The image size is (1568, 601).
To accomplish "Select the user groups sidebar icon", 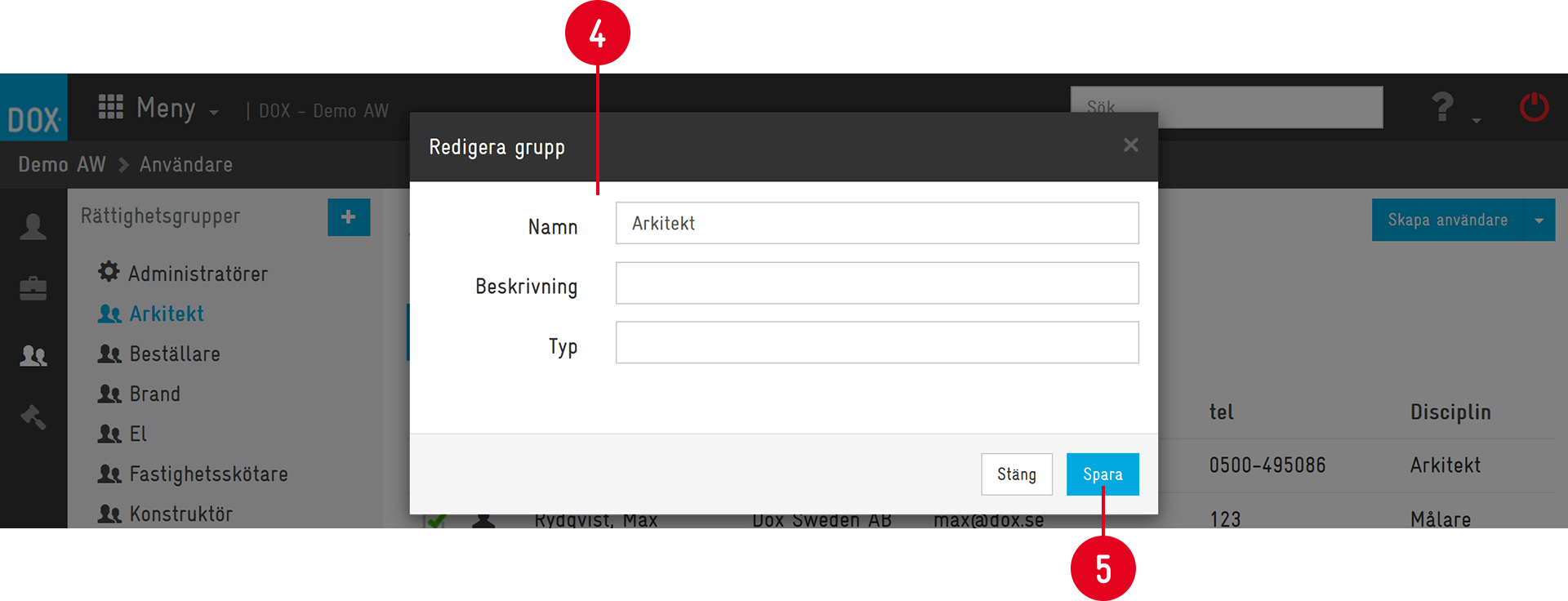I will click(x=33, y=355).
